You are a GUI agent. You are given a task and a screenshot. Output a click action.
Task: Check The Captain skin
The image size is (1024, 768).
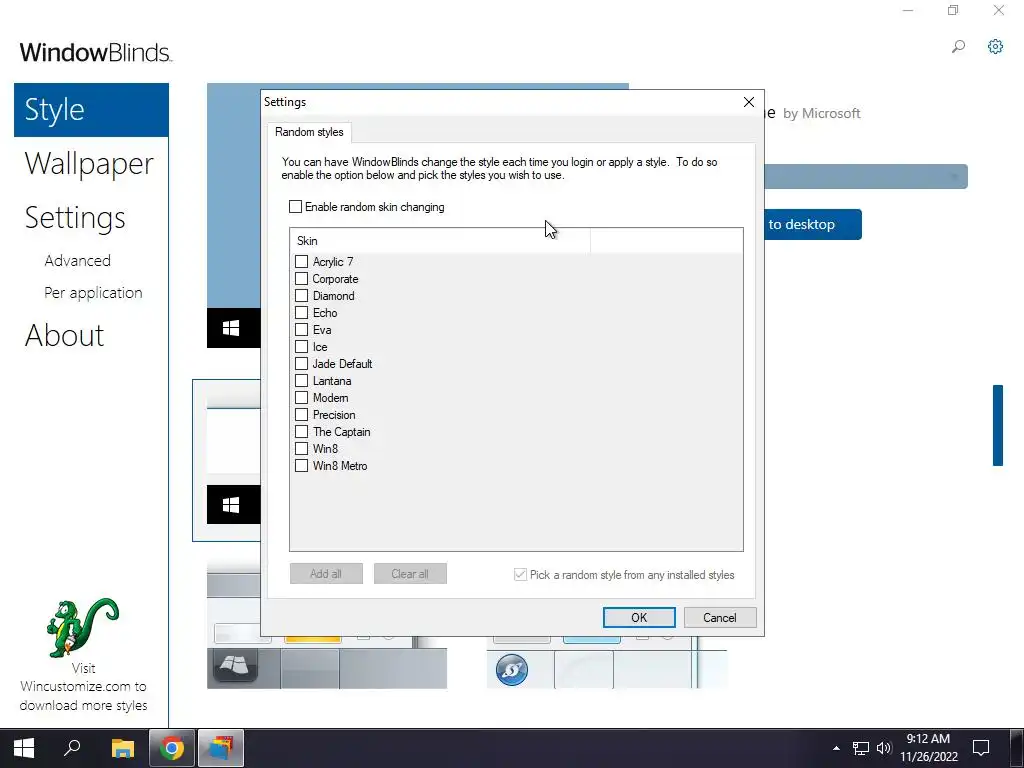pyautogui.click(x=301, y=432)
